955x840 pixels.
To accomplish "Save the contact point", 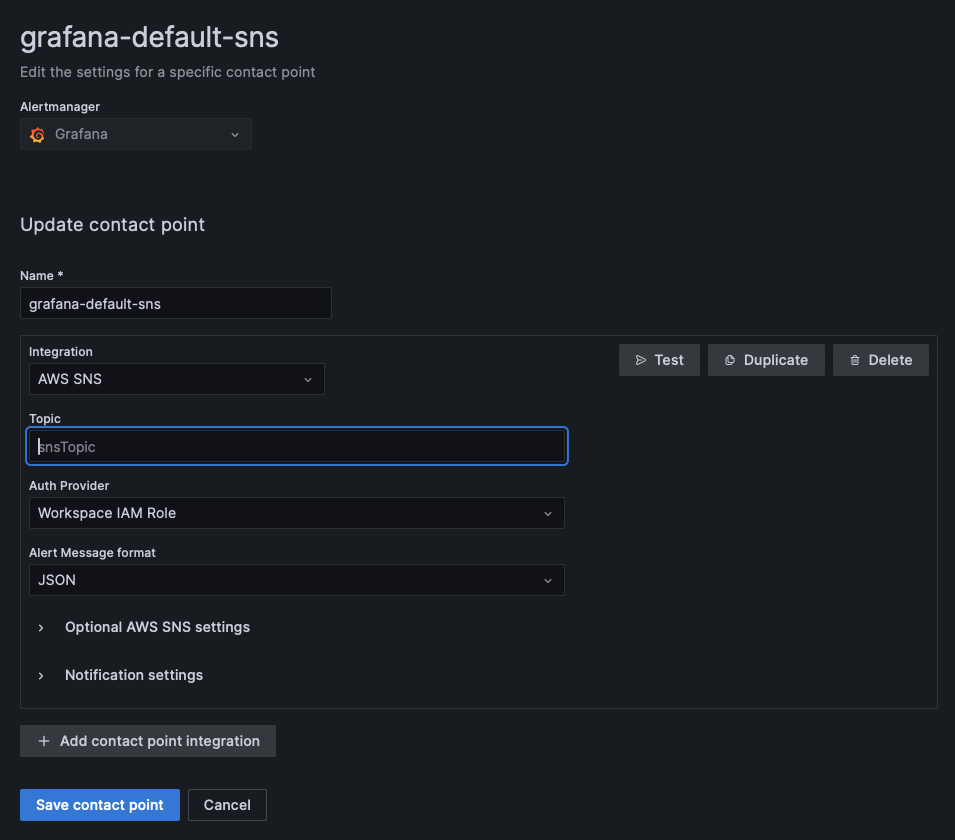I will pos(100,805).
